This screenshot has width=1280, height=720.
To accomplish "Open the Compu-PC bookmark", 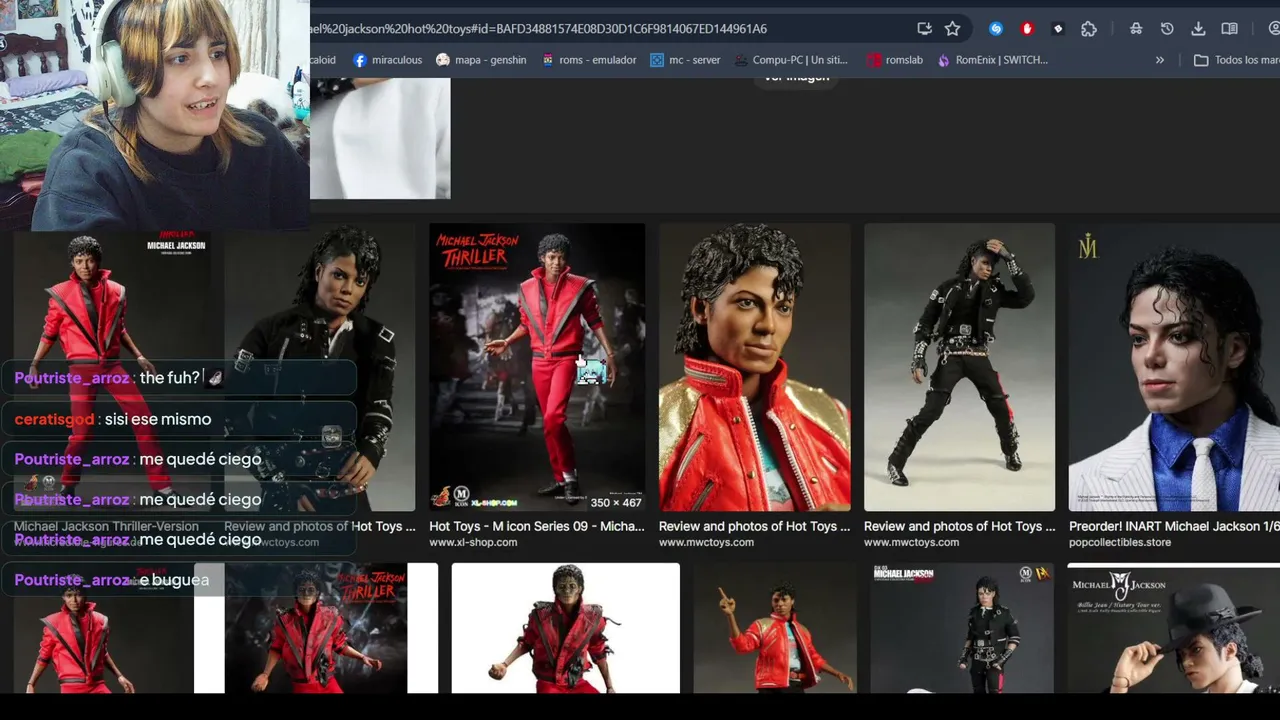I will tap(791, 60).
